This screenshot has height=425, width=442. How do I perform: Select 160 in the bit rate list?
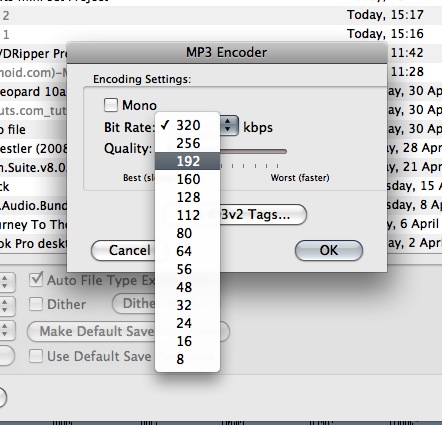click(188, 179)
